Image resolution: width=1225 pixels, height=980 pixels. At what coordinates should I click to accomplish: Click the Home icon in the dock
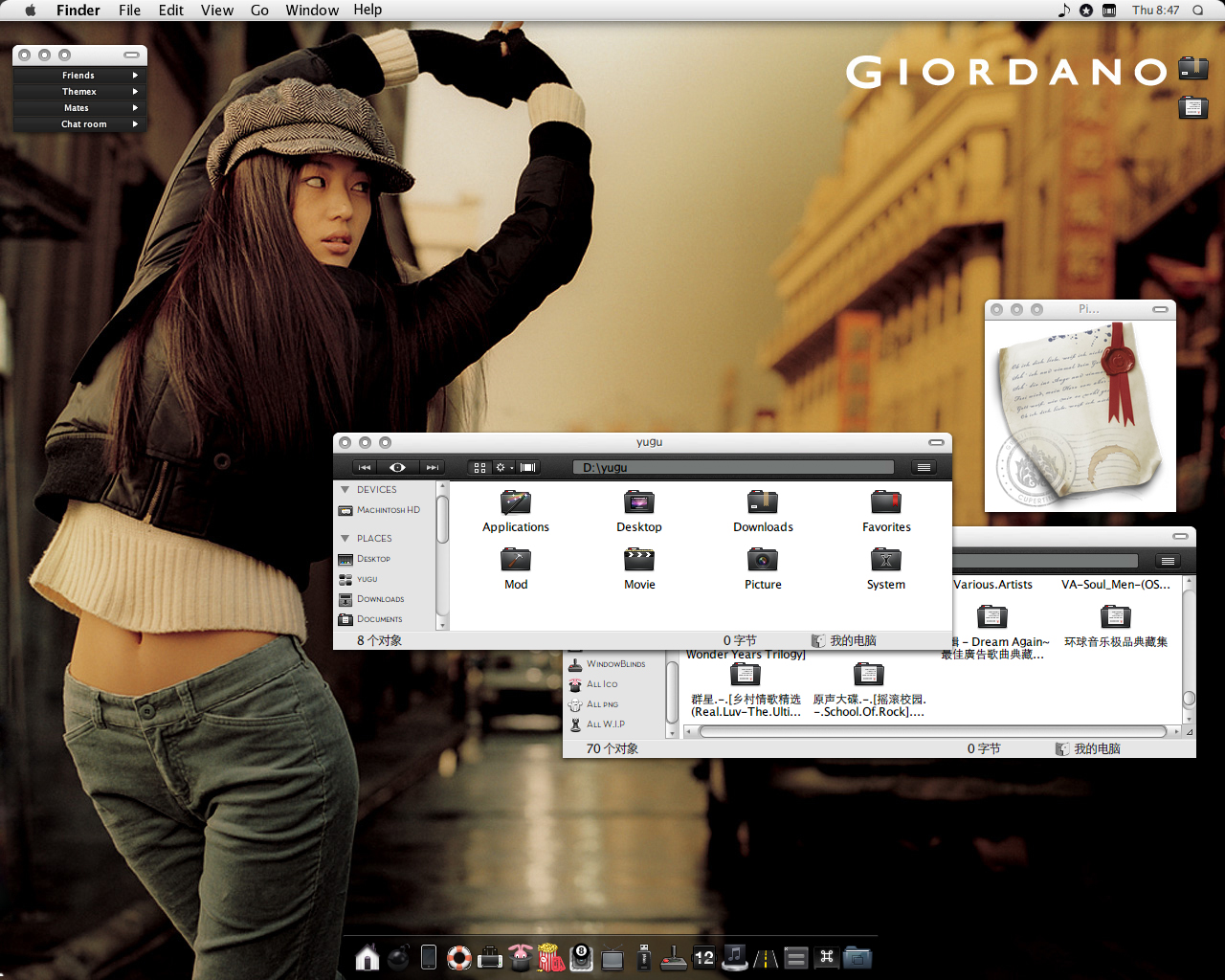pos(367,957)
